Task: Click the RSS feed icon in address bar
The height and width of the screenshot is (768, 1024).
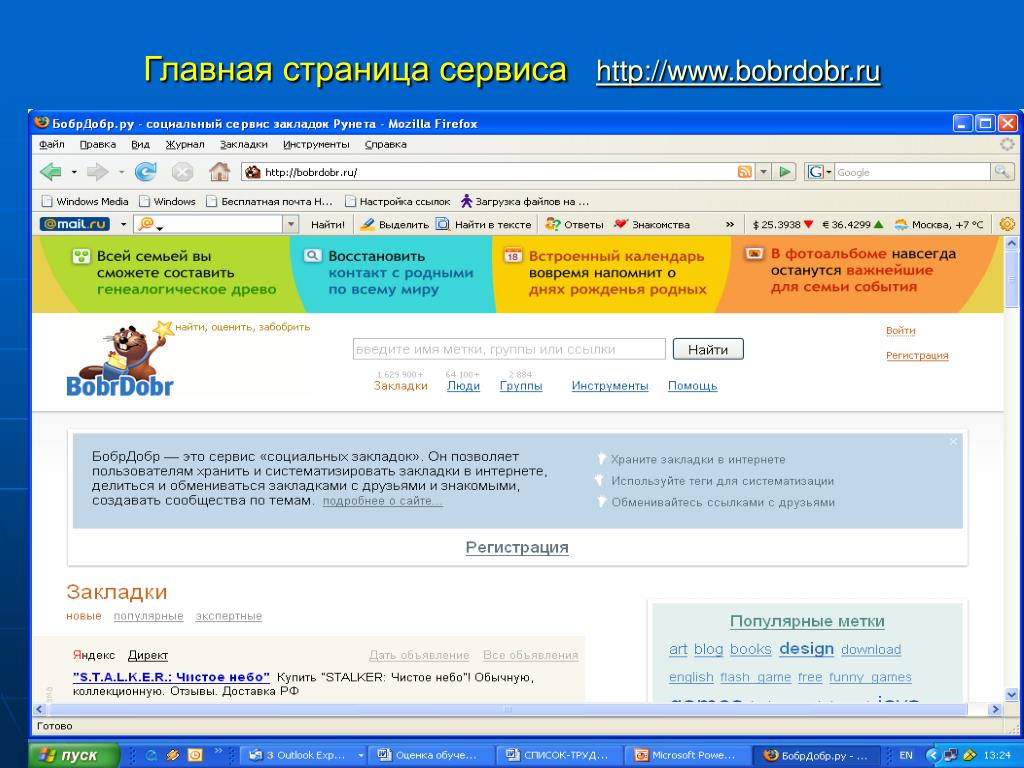Action: click(744, 172)
